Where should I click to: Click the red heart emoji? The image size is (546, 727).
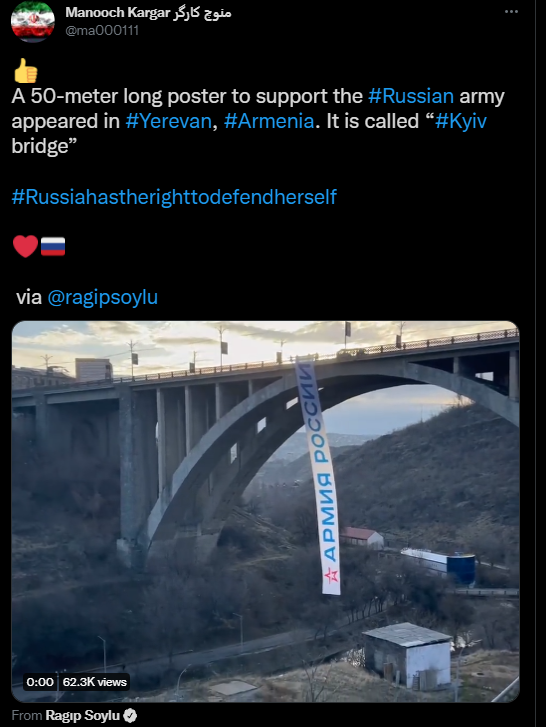25,246
